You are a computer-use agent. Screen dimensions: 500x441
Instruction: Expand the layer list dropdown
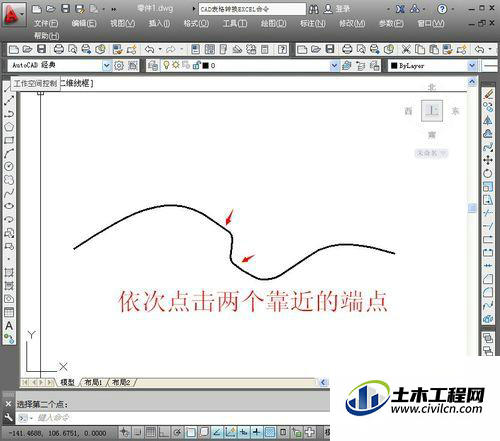[334, 66]
